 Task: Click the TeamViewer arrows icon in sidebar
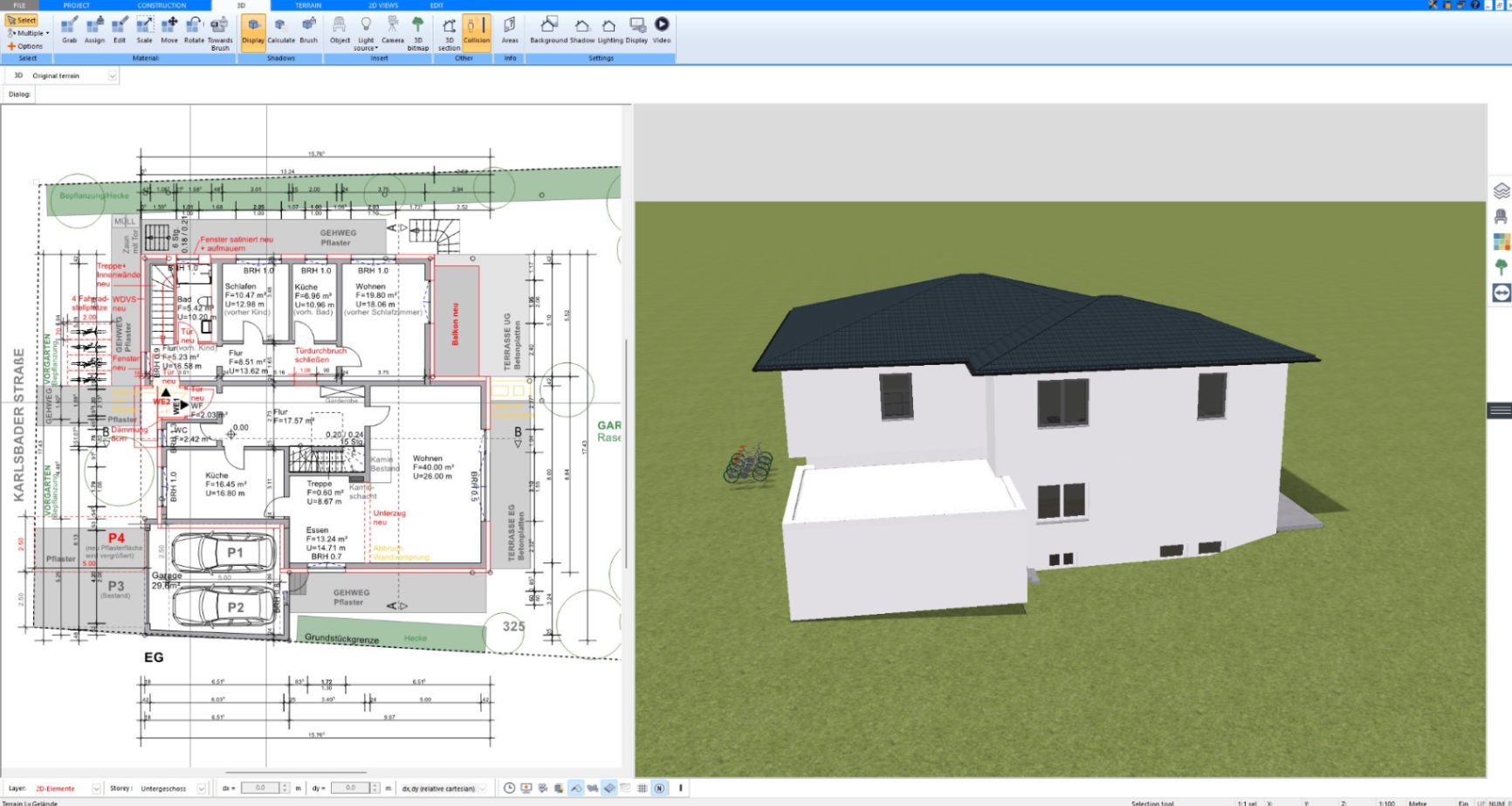[x=1502, y=293]
